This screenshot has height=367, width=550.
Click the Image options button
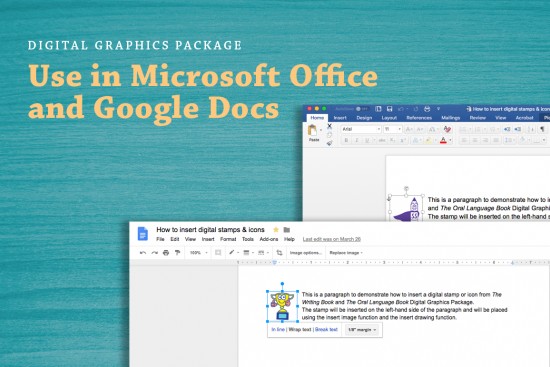point(306,253)
